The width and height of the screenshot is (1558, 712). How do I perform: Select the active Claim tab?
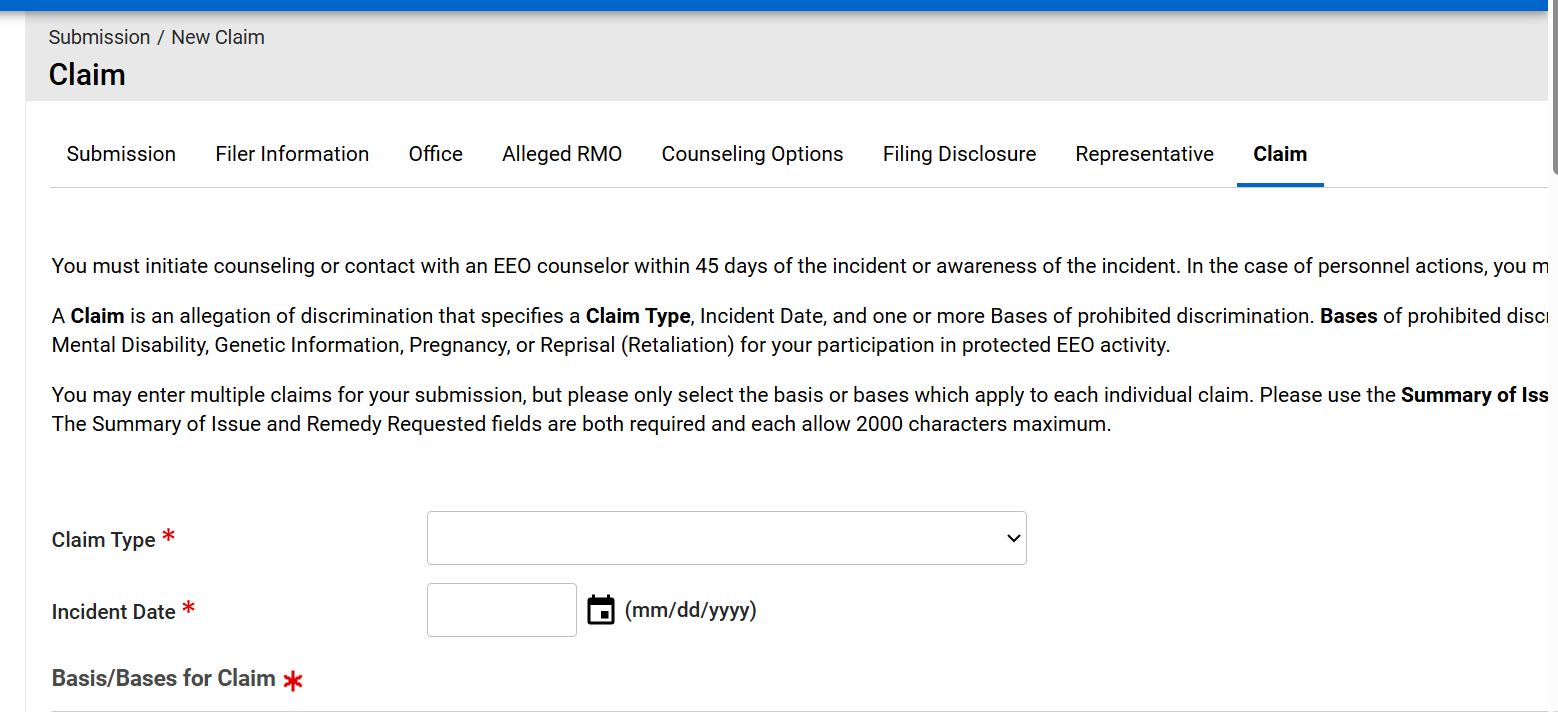point(1280,154)
